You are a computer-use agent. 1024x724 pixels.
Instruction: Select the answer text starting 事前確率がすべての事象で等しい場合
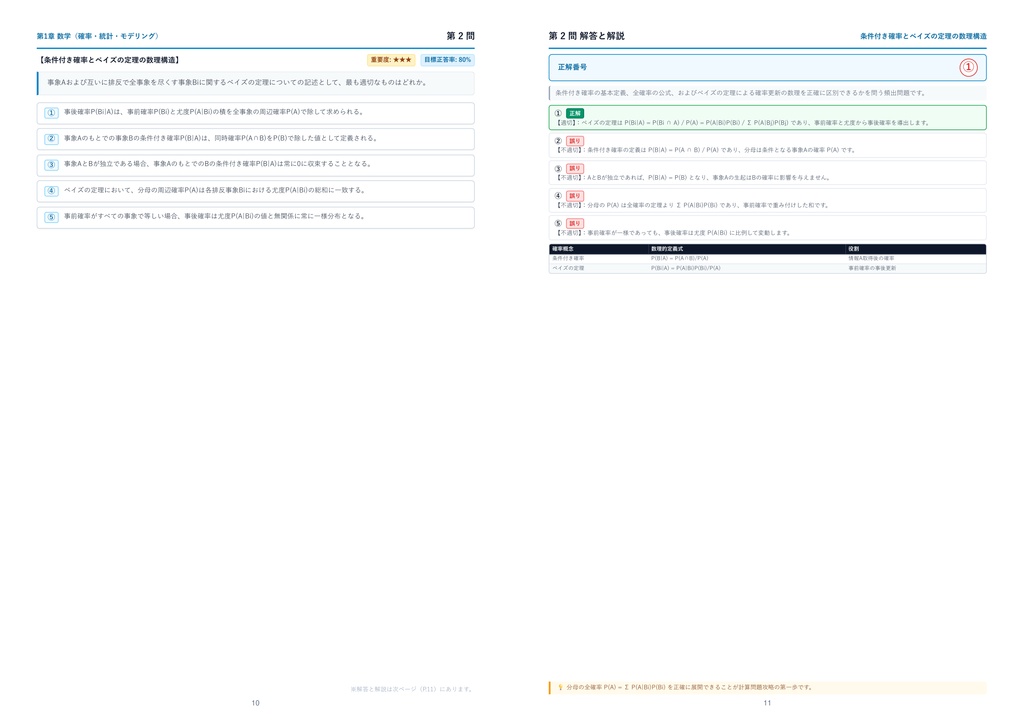[x=216, y=216]
